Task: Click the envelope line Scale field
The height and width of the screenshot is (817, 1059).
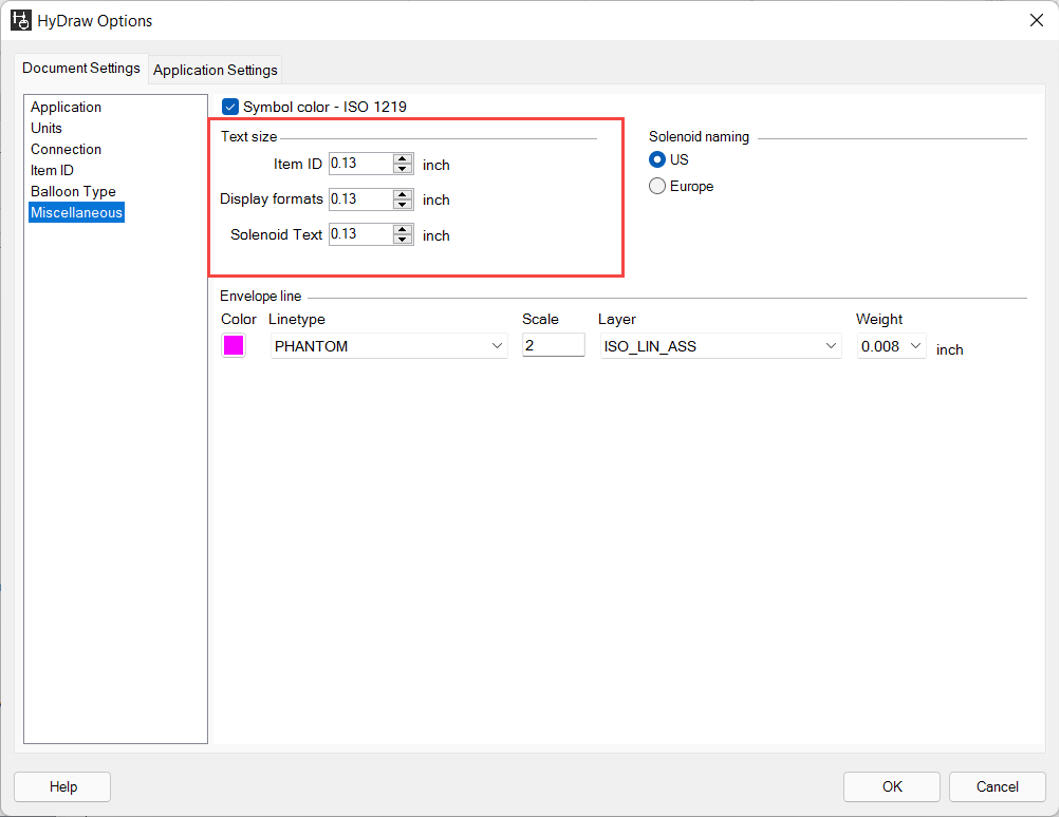Action: point(553,345)
